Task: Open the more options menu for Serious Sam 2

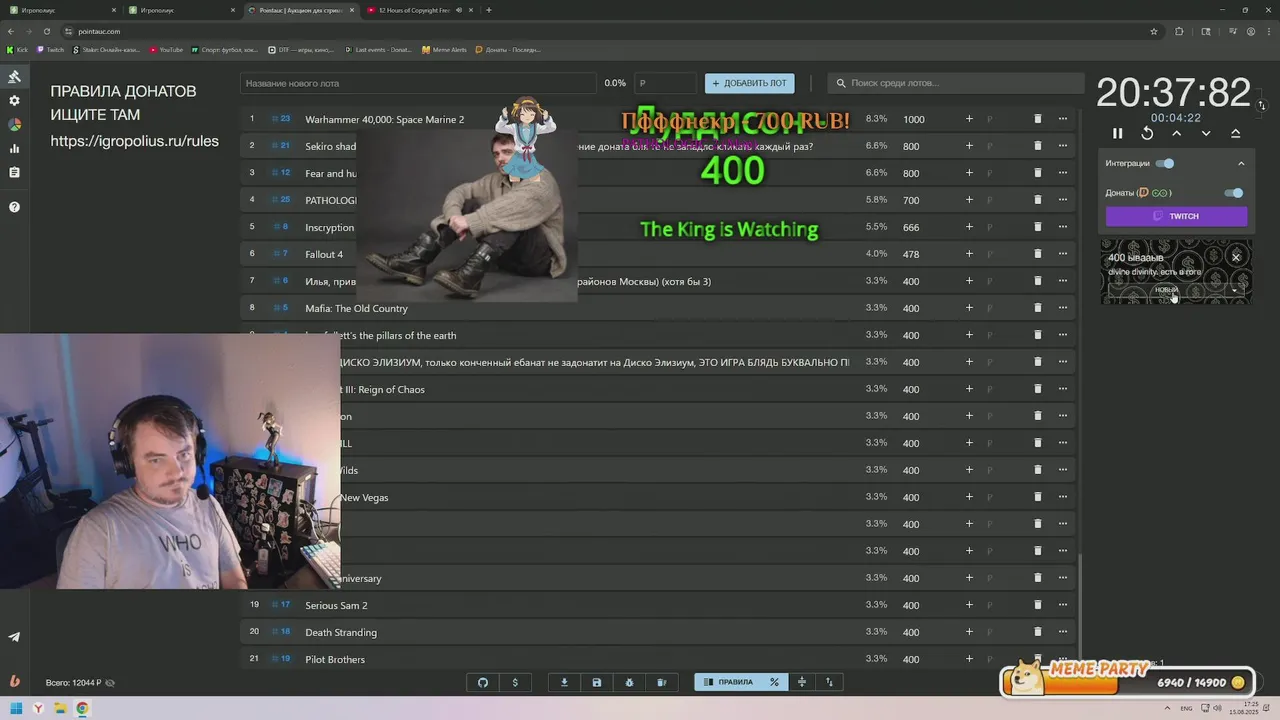Action: pyautogui.click(x=1063, y=605)
